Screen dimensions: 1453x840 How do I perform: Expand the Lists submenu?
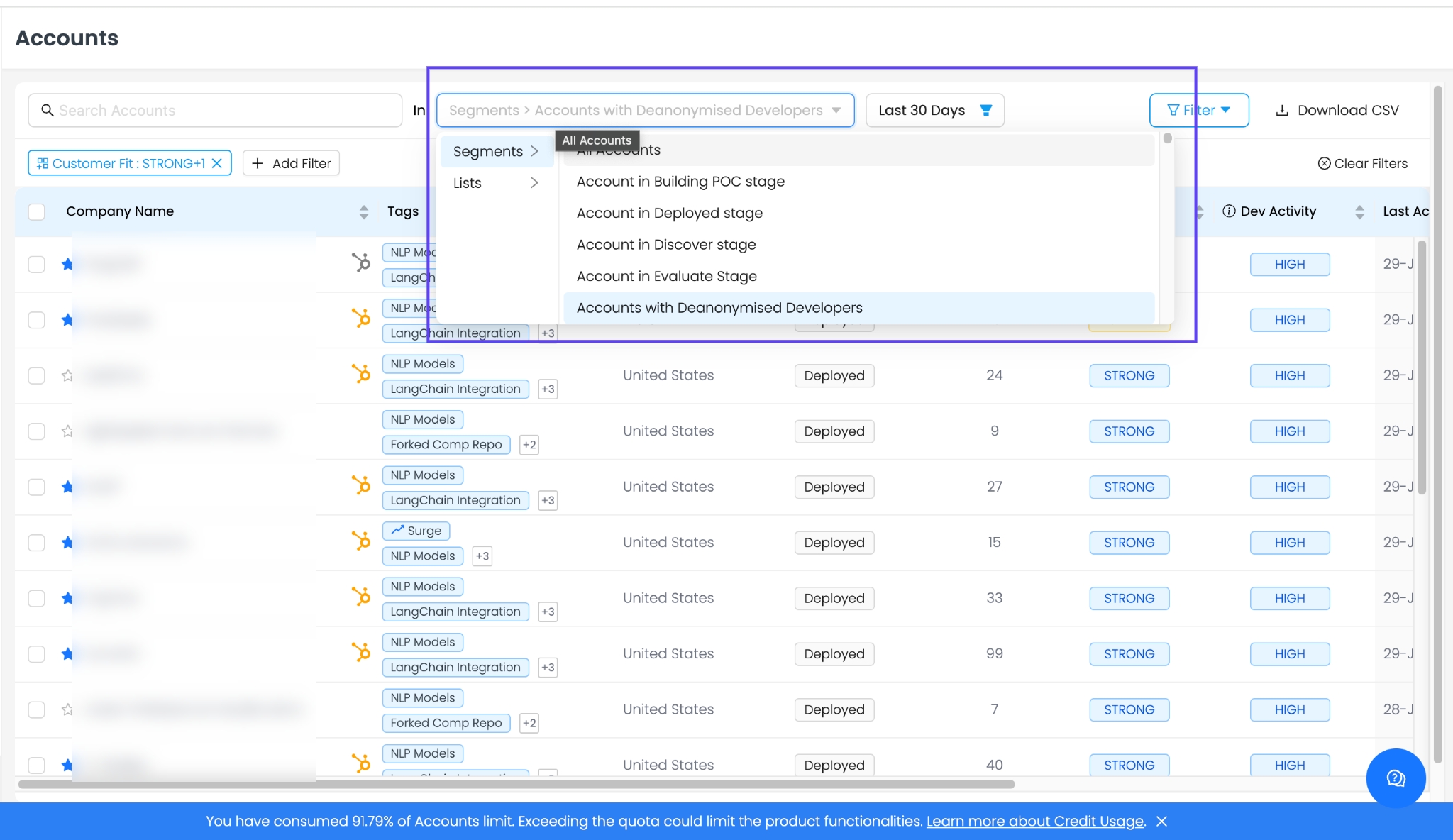pos(496,183)
